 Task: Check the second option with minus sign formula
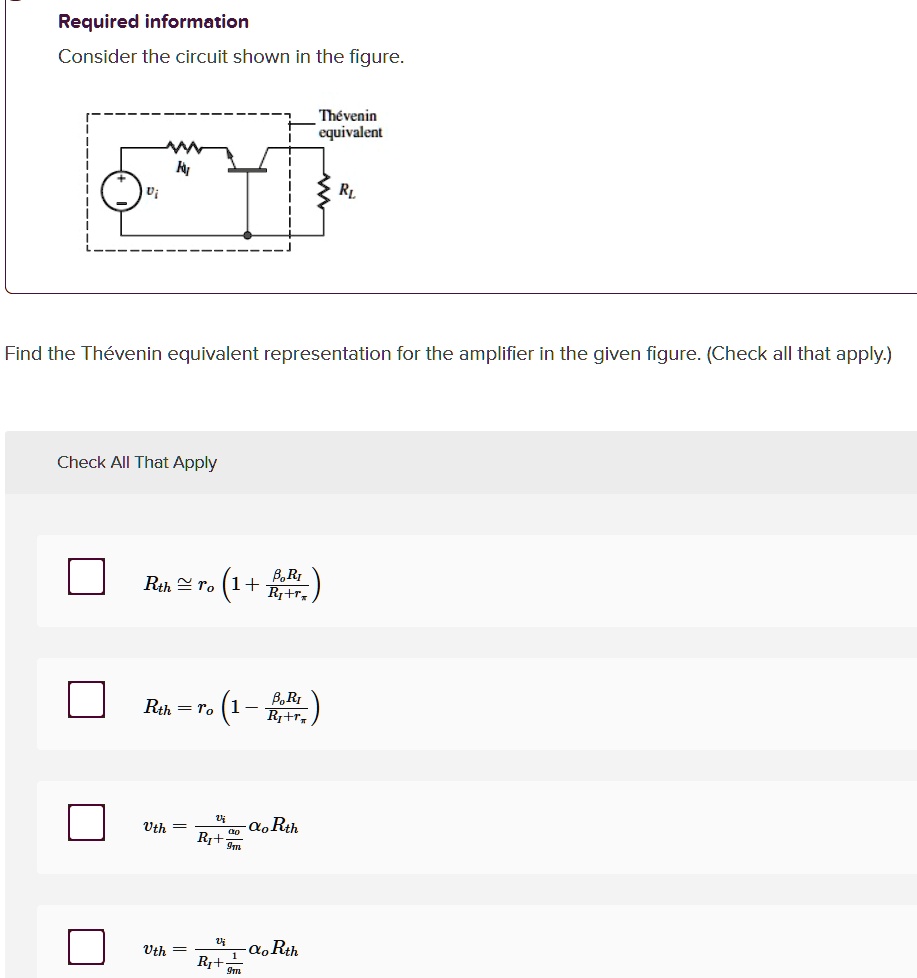point(85,701)
